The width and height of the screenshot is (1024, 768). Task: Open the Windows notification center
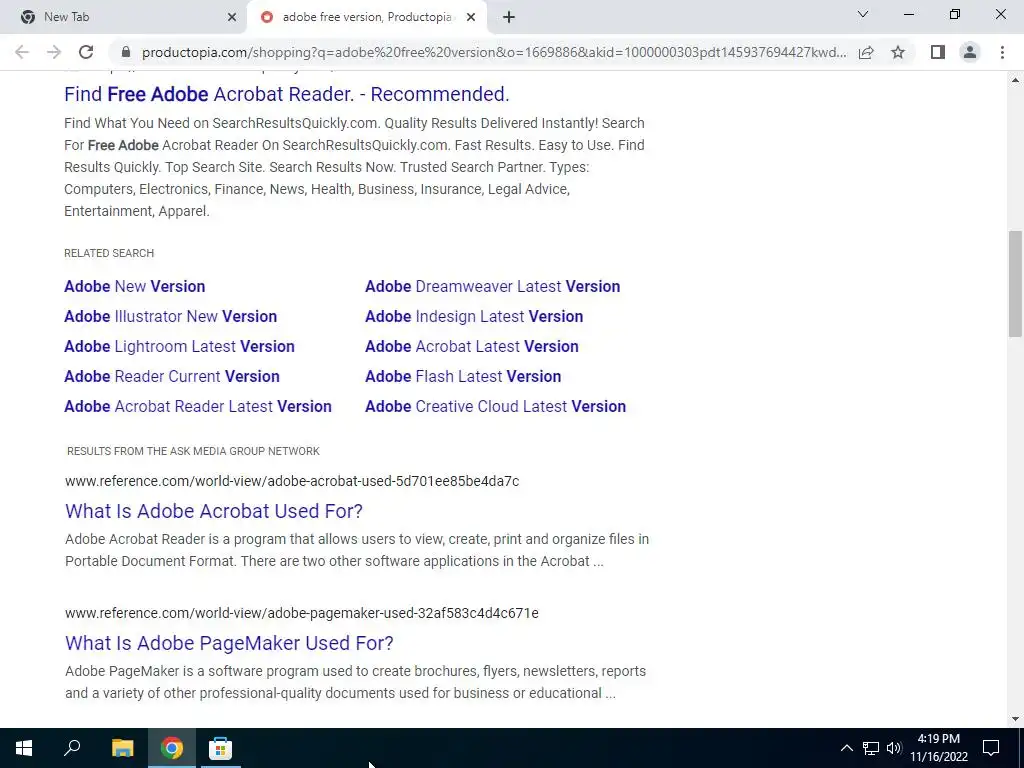(x=991, y=748)
